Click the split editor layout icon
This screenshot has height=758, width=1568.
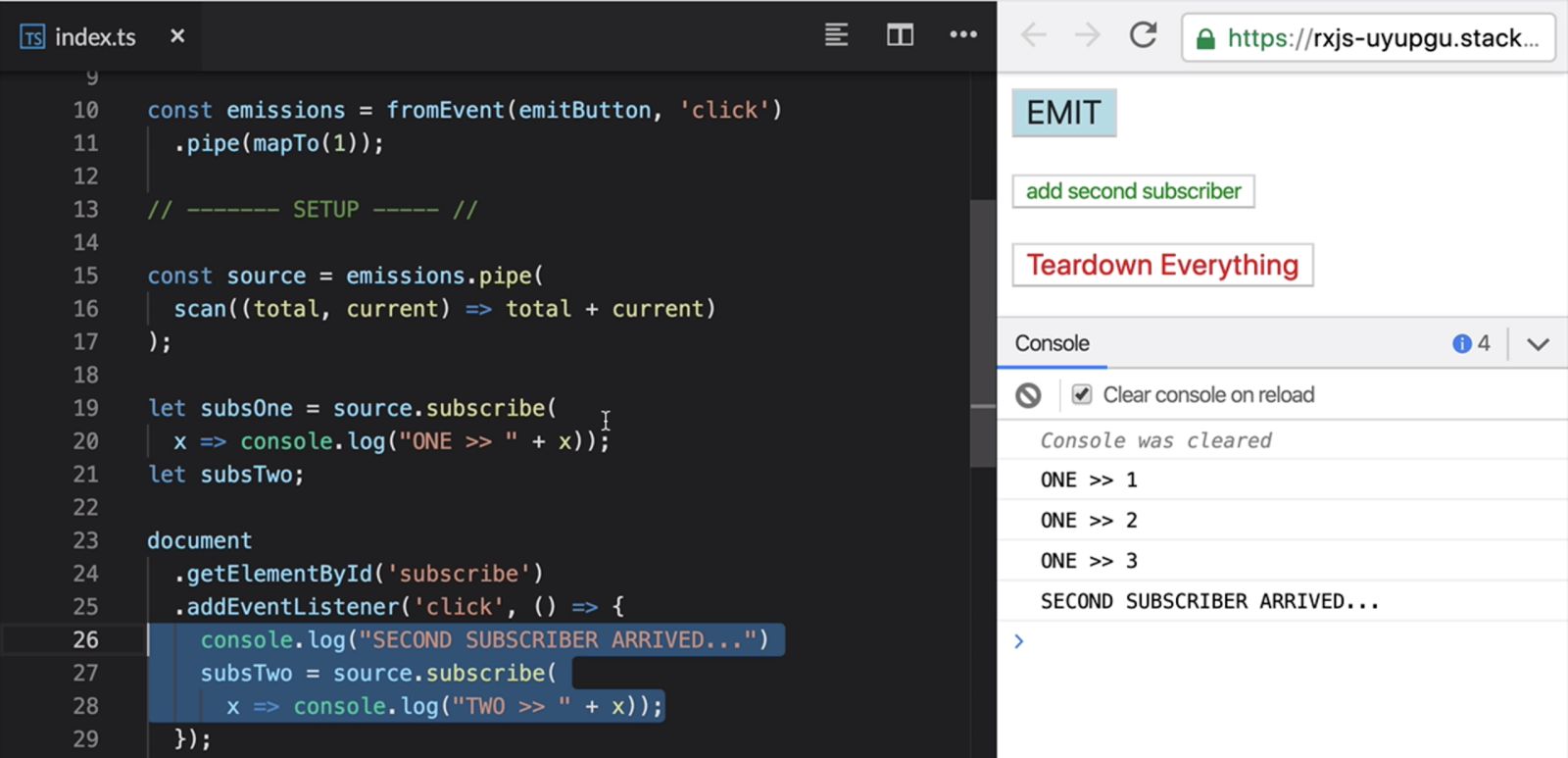[900, 35]
